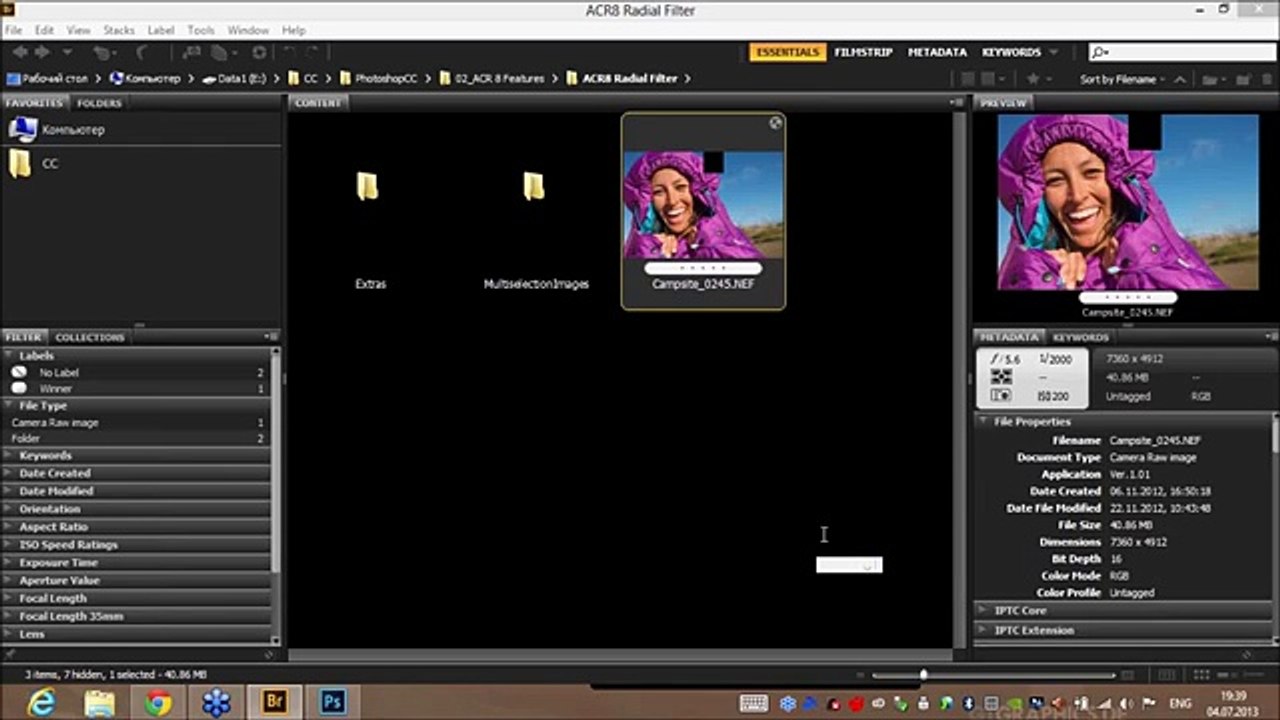Open the Folders panel tab
The width and height of the screenshot is (1280, 720).
99,103
